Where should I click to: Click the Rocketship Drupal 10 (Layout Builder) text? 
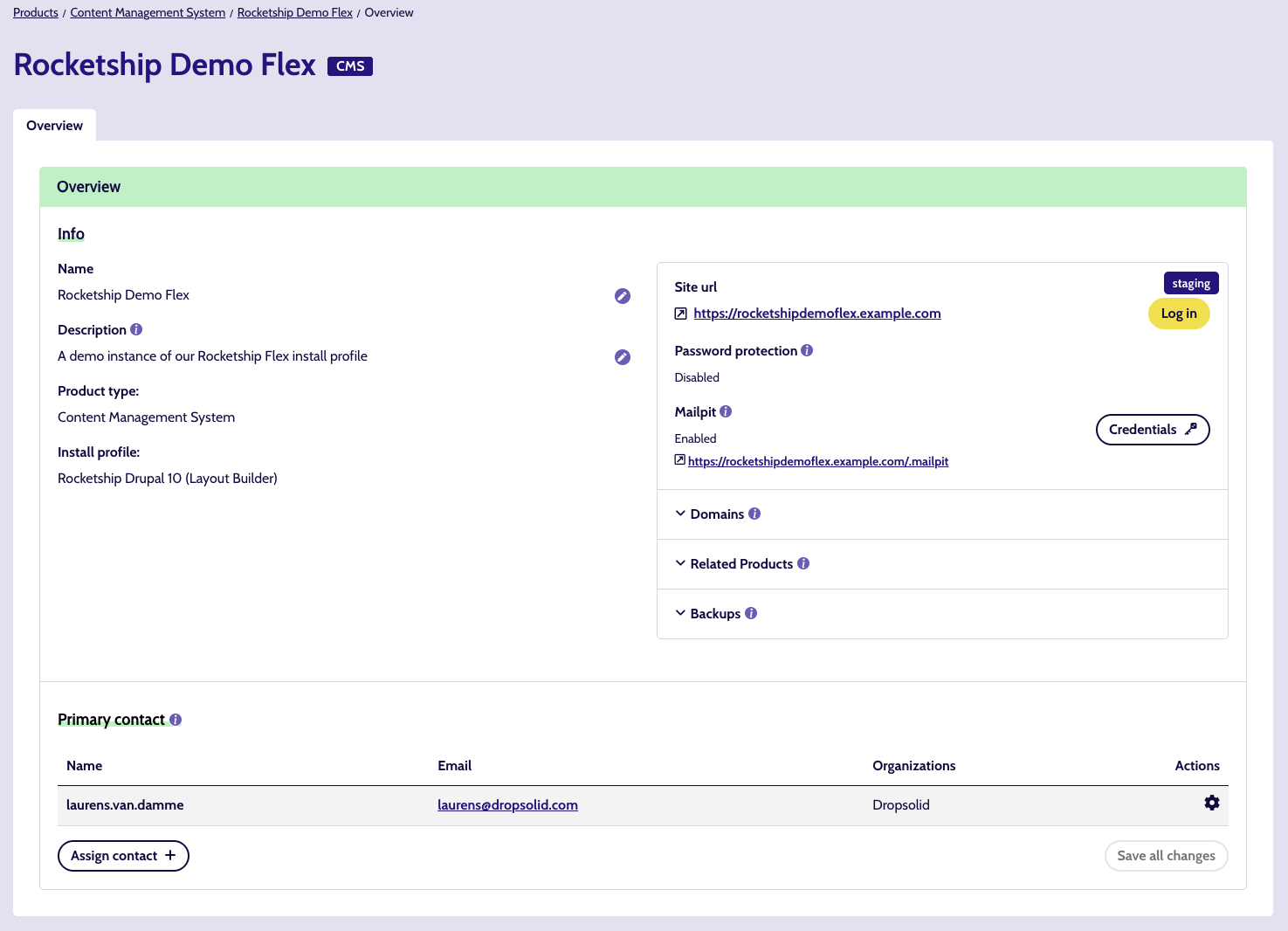tap(168, 479)
